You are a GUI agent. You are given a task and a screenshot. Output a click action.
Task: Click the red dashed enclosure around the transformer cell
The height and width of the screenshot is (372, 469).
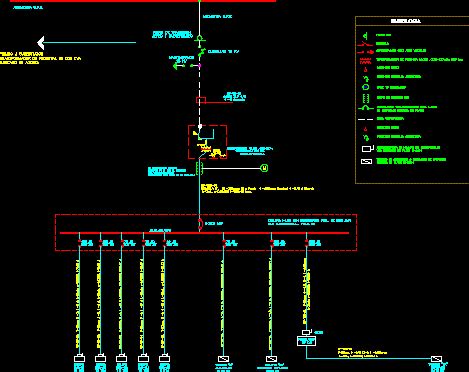208,142
